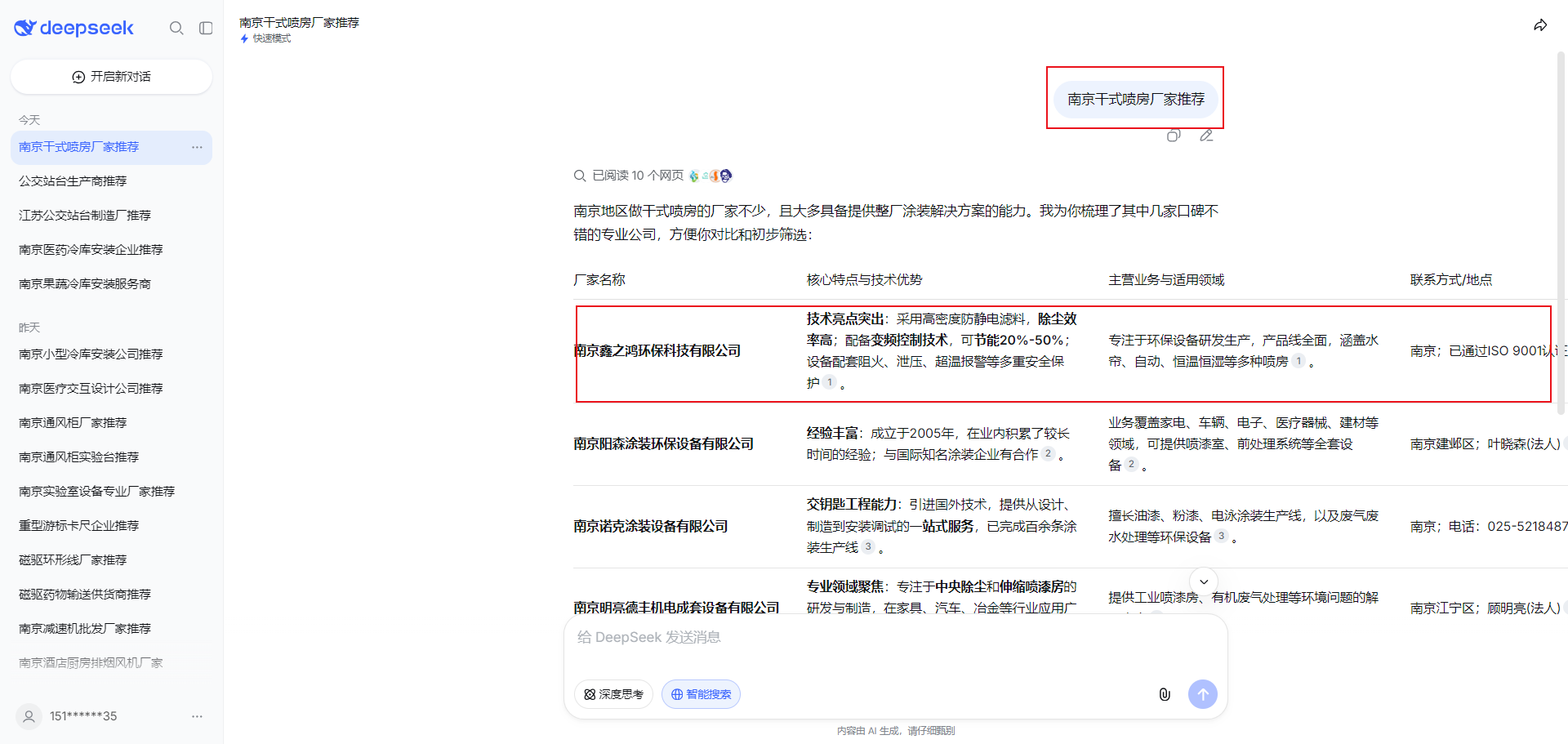Click the user message bubble 南京干式喷房厂家推荐
This screenshot has width=1568, height=744.
click(x=1135, y=99)
